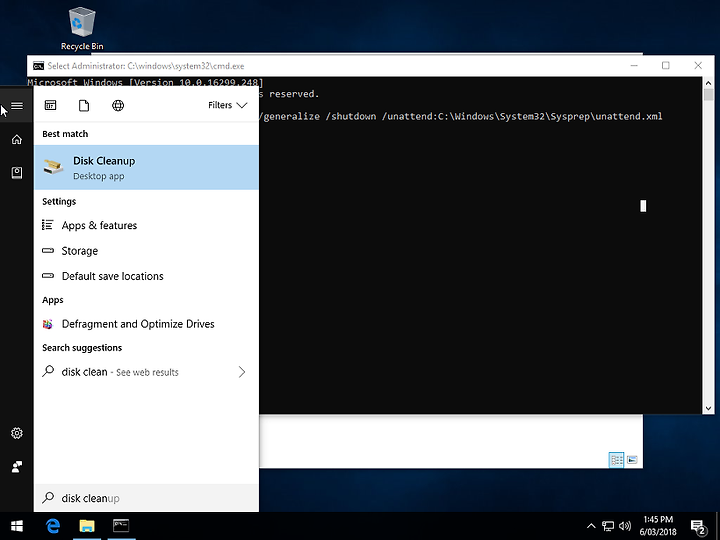Viewport: 720px width, 540px height.
Task: Switch Explorer window to large icons view
Action: [632, 460]
